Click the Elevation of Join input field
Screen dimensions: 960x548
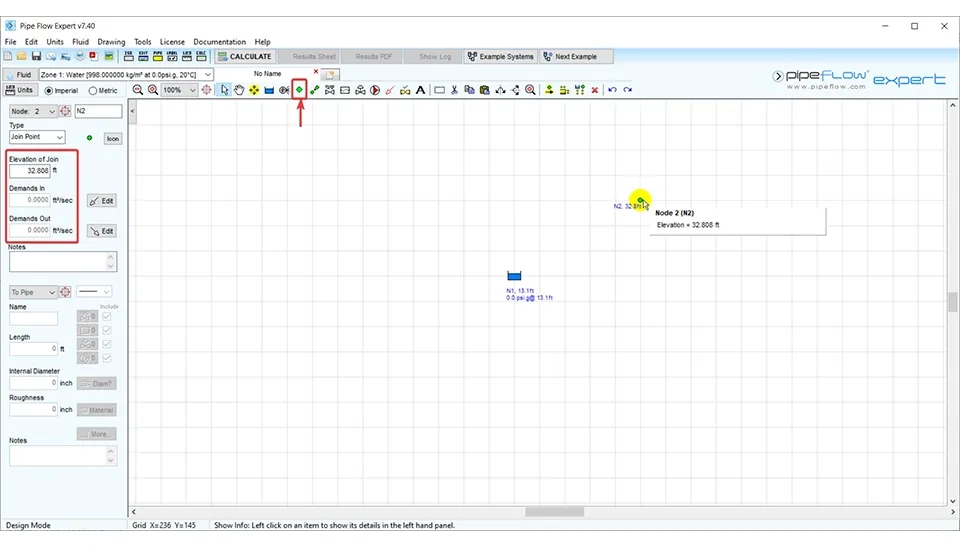click(x=30, y=170)
